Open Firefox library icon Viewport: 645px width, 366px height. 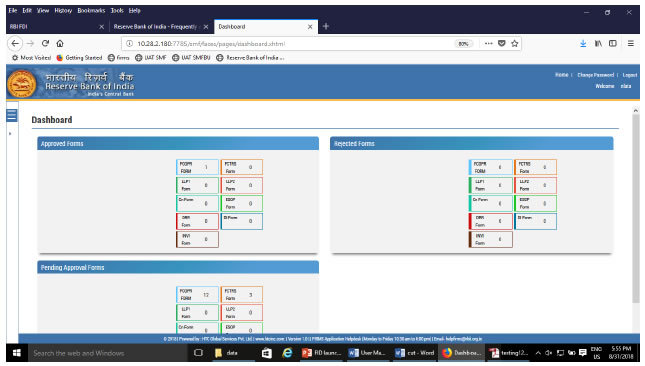click(x=598, y=43)
